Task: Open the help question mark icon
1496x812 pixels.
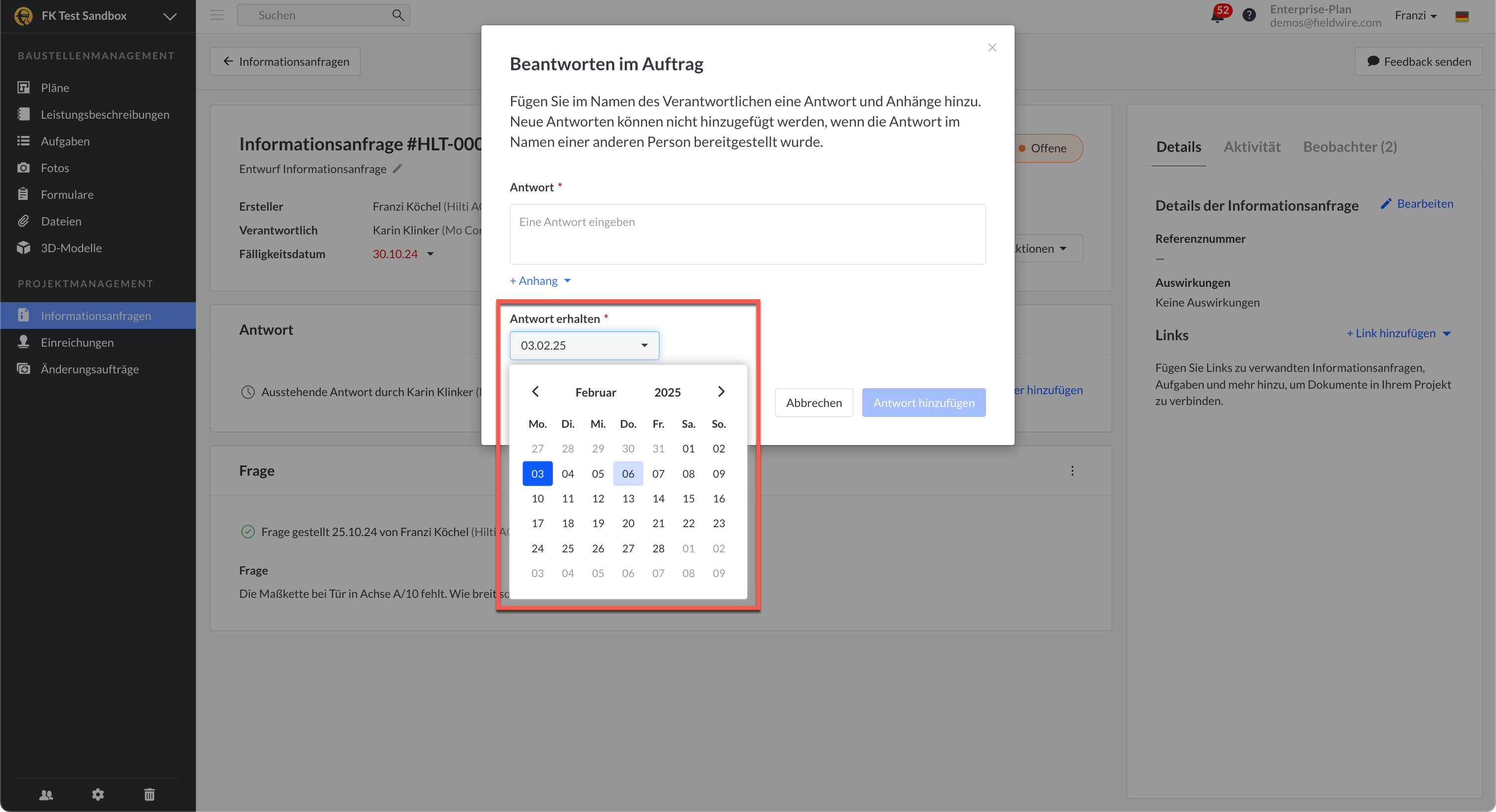Action: click(1249, 15)
